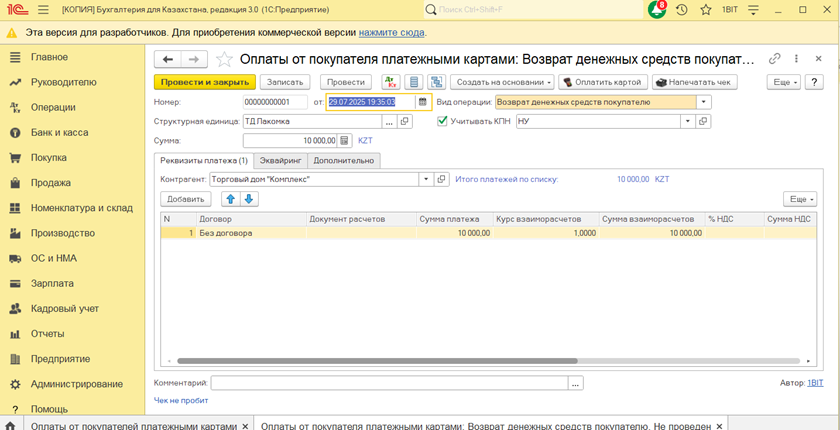The height and width of the screenshot is (430, 840).
Task: Switch to the Дополнительно tab
Action: 343,160
